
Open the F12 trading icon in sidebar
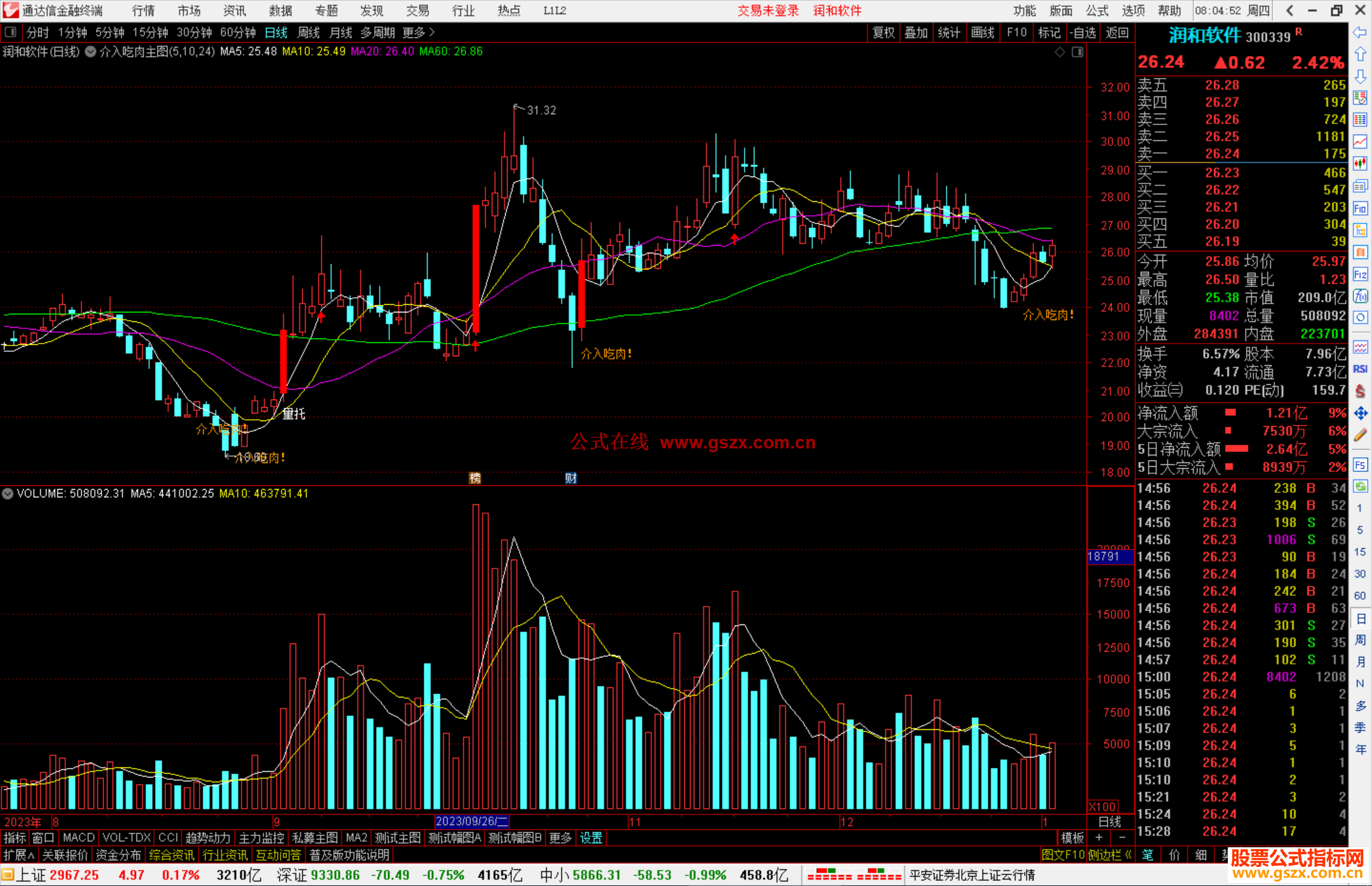pos(1360,274)
